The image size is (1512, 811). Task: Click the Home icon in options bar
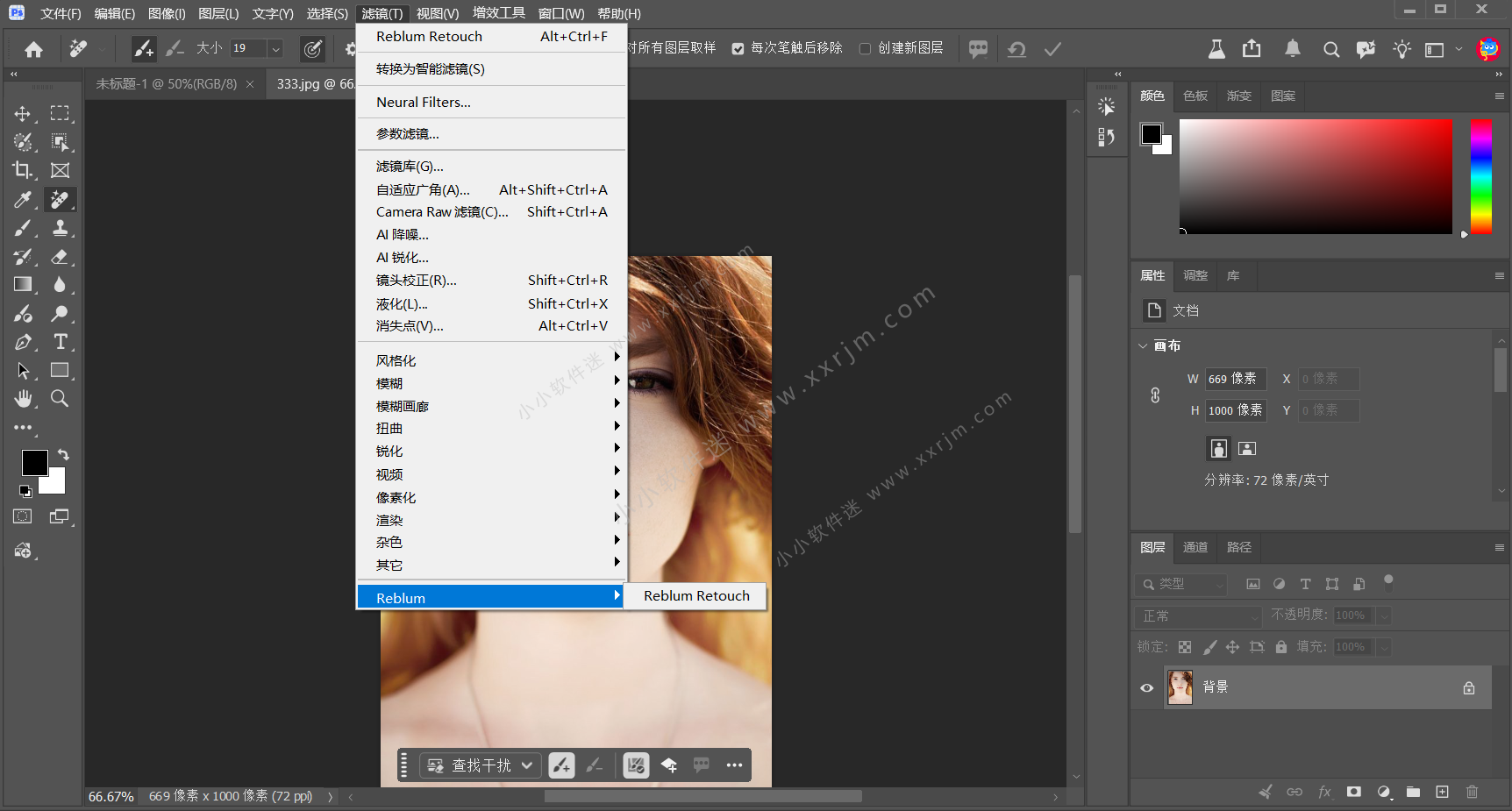[33, 49]
